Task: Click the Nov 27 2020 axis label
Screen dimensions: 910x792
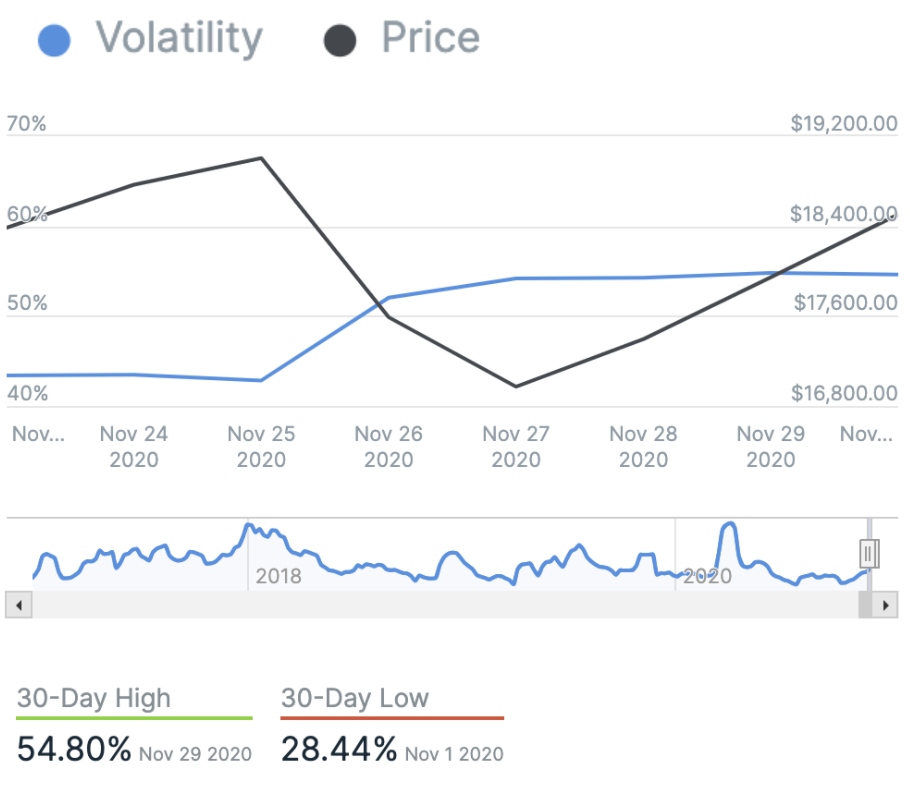Action: coord(516,447)
